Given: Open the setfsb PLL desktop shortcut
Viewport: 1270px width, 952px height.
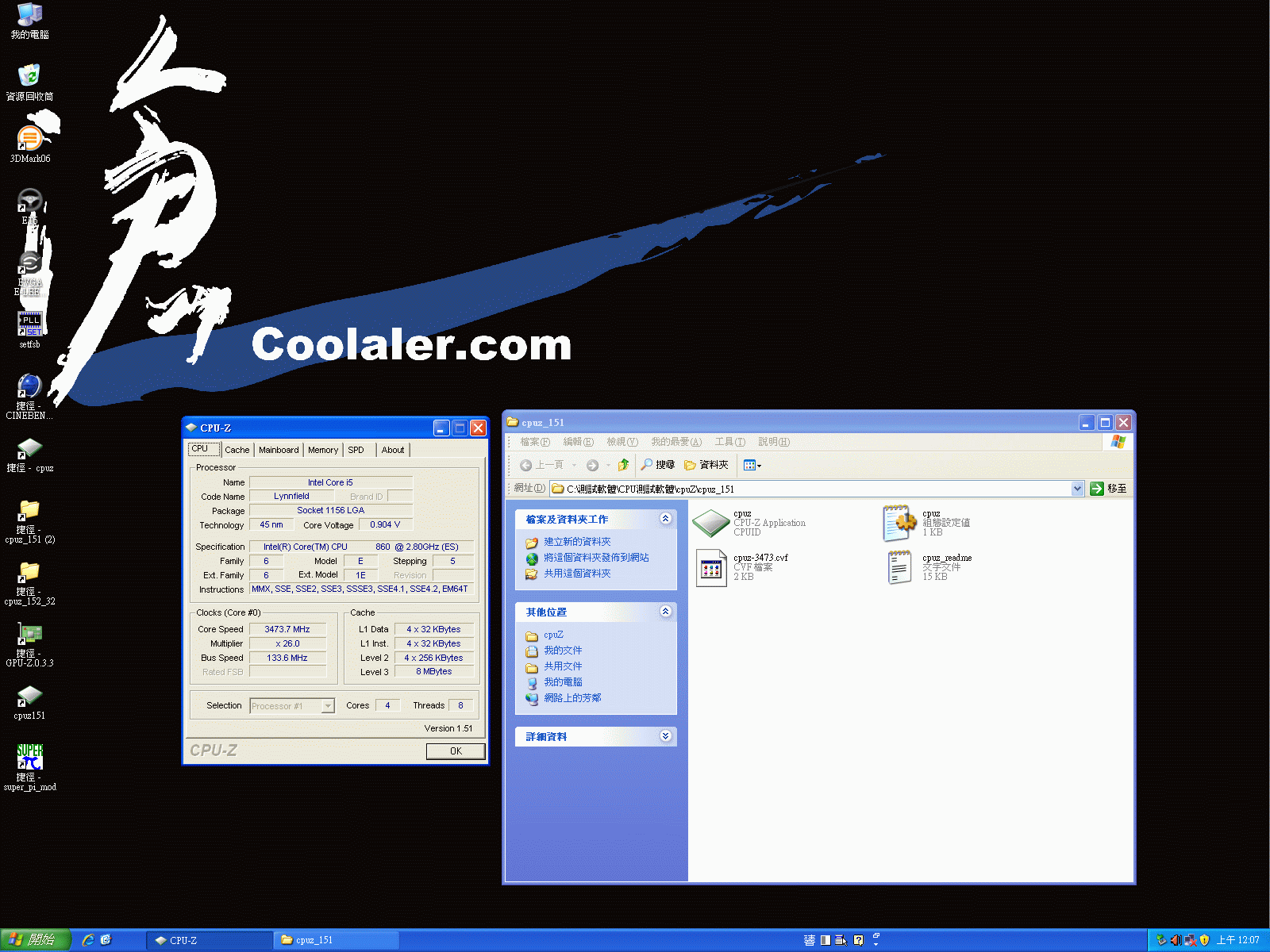Looking at the screenshot, I should click(x=29, y=330).
